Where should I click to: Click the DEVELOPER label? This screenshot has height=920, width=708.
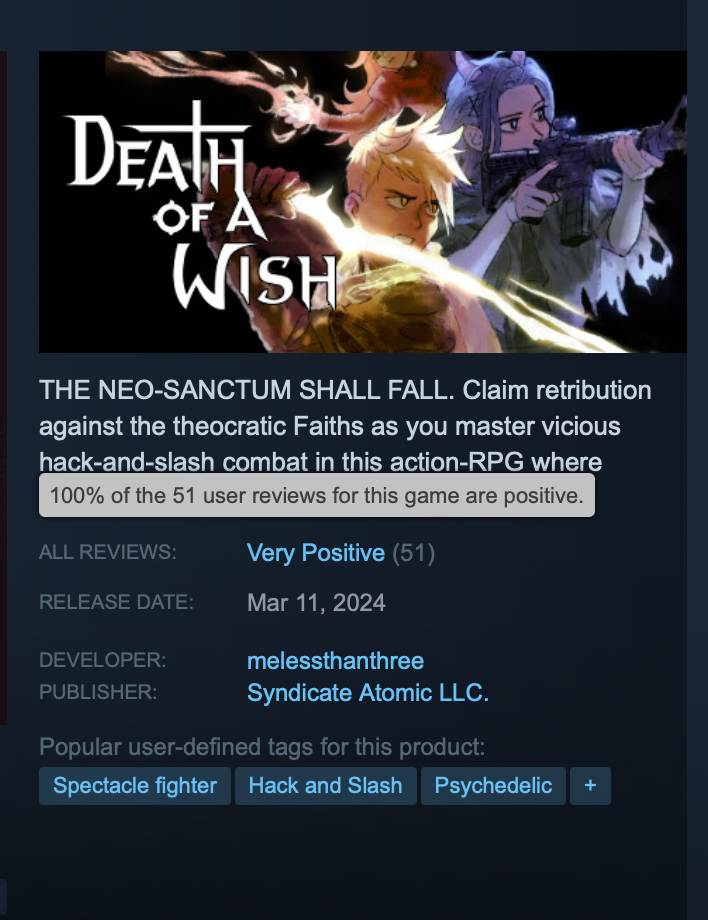click(x=103, y=660)
